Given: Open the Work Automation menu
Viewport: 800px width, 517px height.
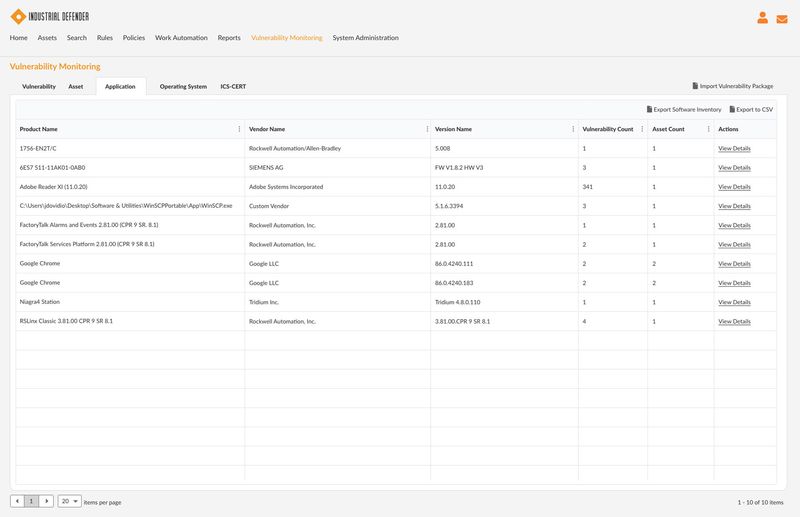Looking at the screenshot, I should 181,38.
